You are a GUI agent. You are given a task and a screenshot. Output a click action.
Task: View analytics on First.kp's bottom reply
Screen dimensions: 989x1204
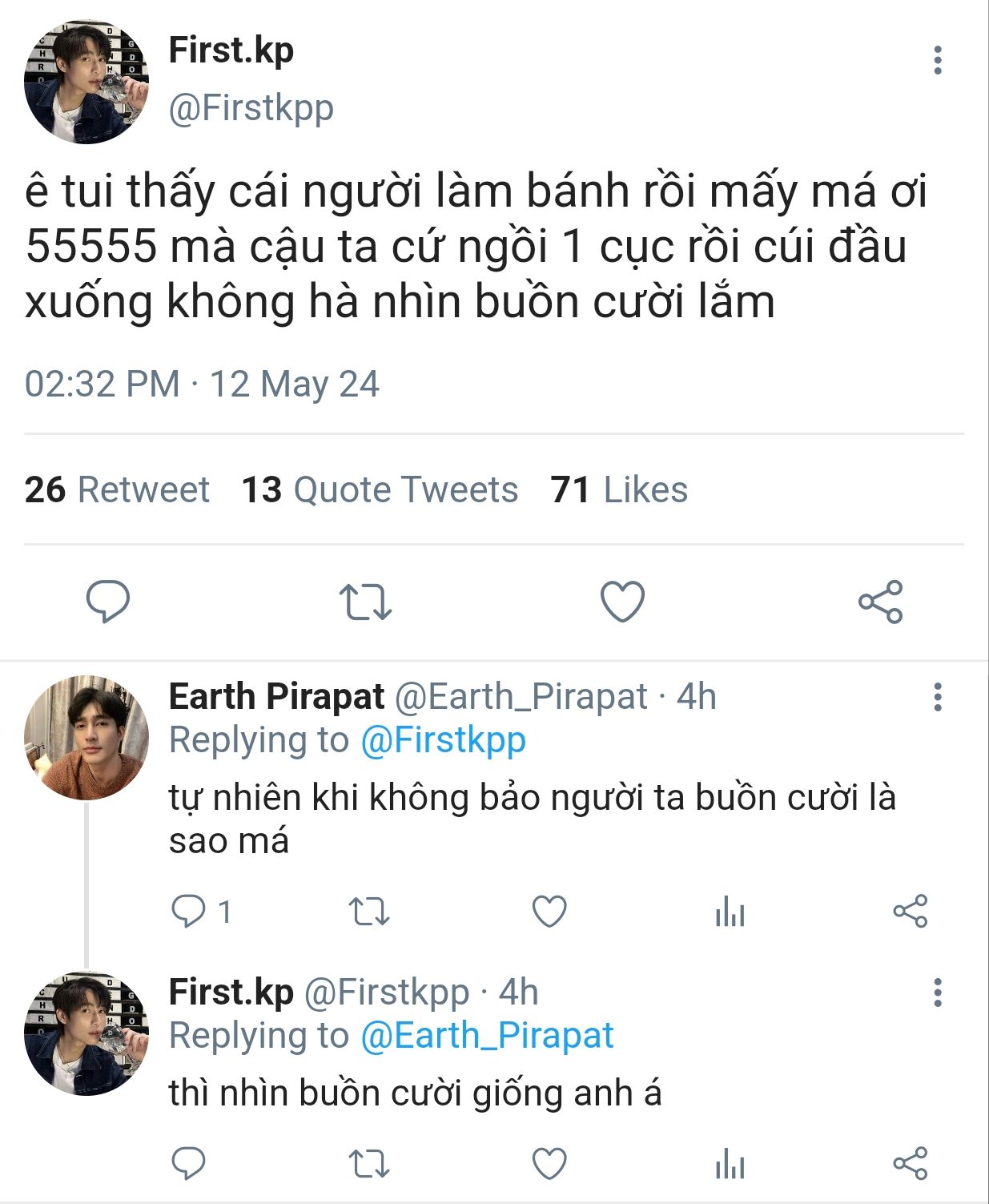point(730,1163)
